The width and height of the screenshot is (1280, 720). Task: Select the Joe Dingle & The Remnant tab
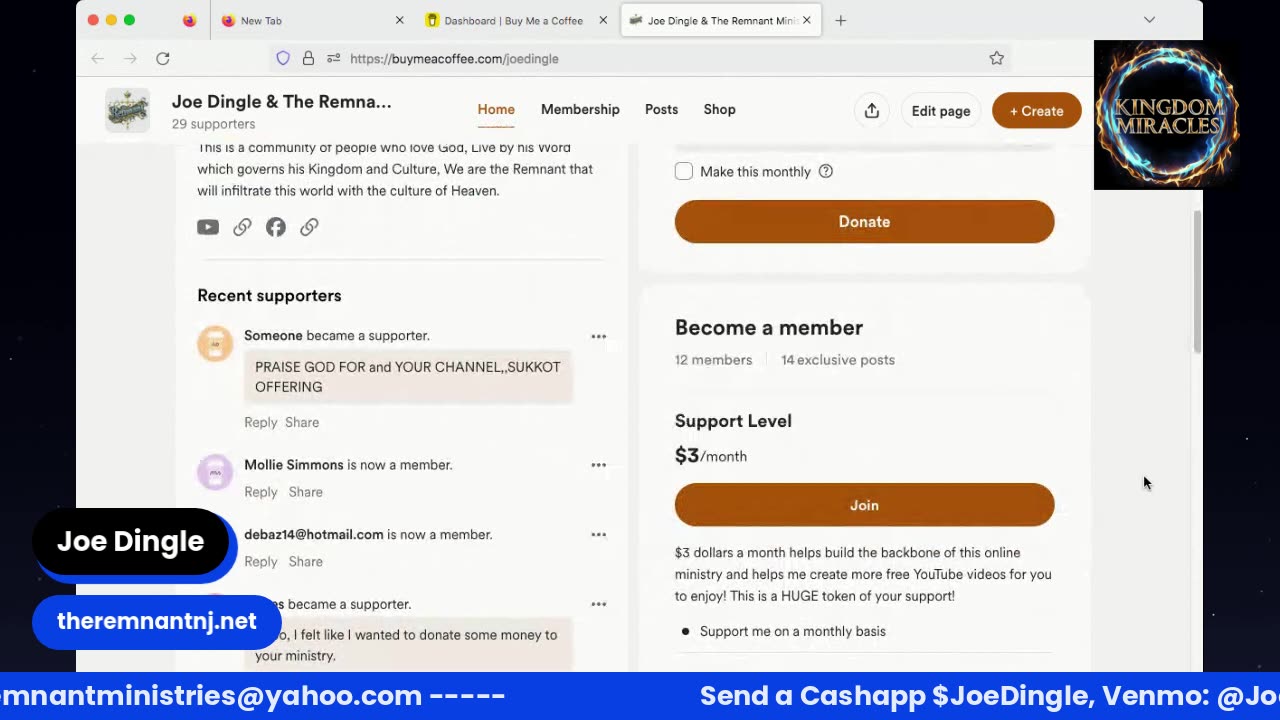click(721, 20)
